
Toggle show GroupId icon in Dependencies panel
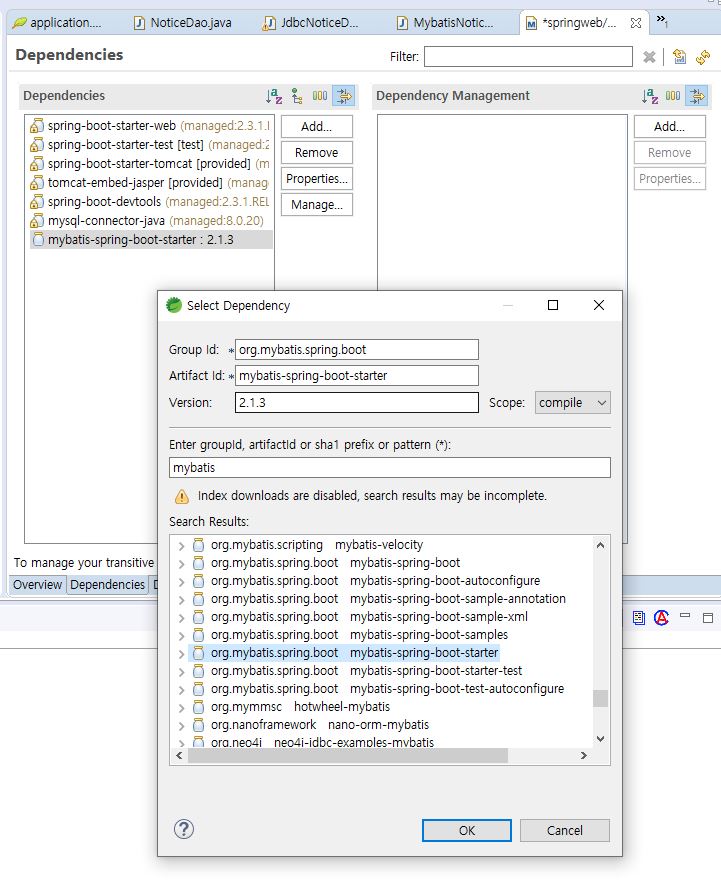[320, 96]
